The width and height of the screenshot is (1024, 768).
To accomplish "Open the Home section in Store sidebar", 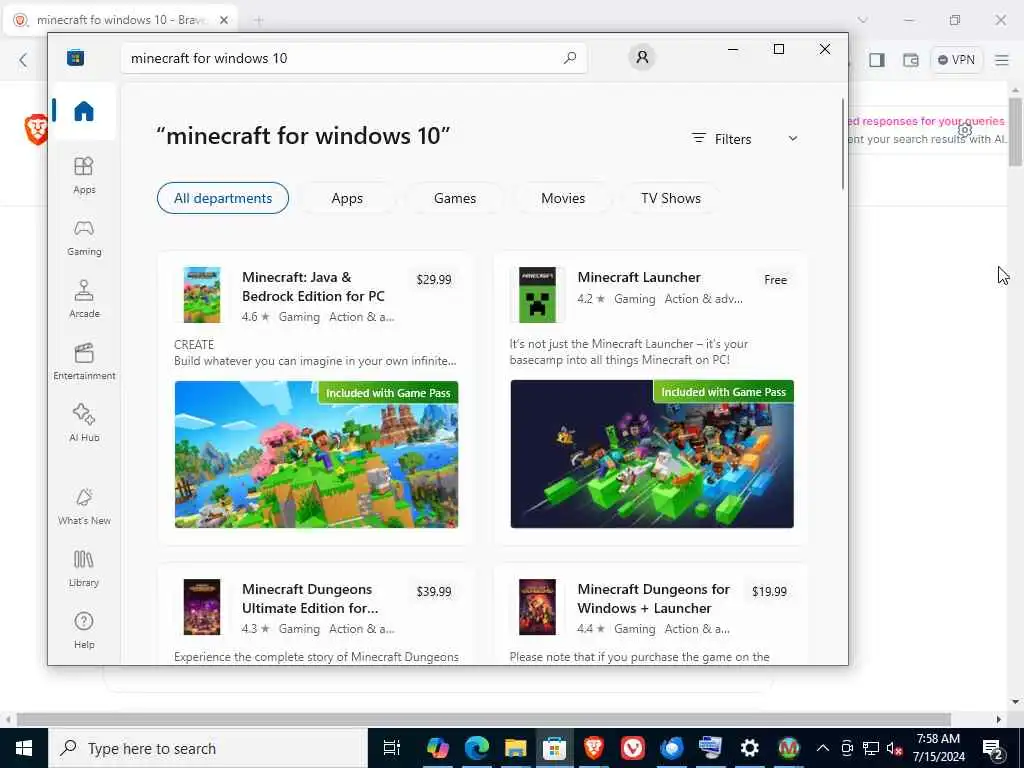I will (84, 111).
